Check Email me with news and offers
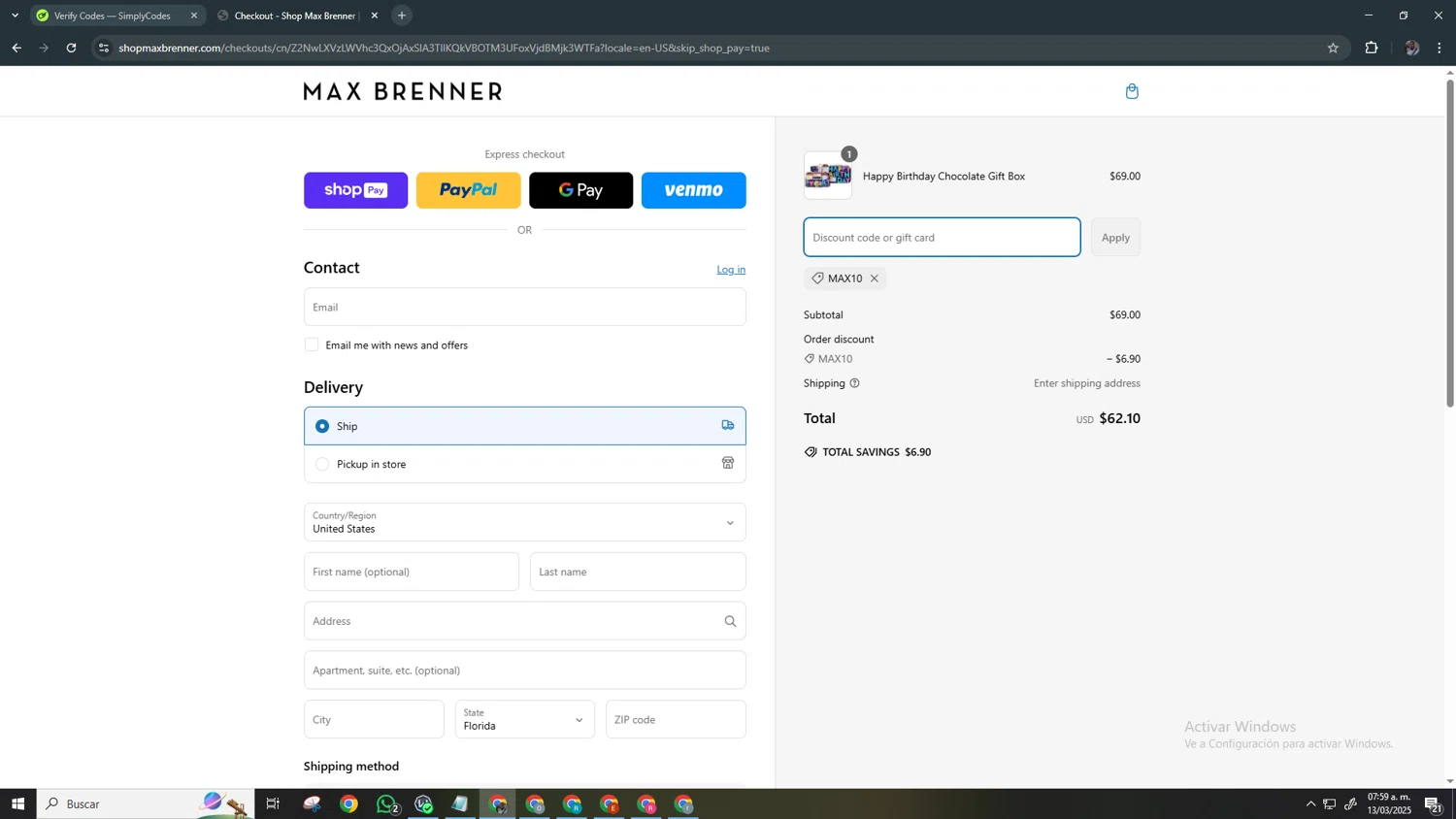 pyautogui.click(x=312, y=345)
